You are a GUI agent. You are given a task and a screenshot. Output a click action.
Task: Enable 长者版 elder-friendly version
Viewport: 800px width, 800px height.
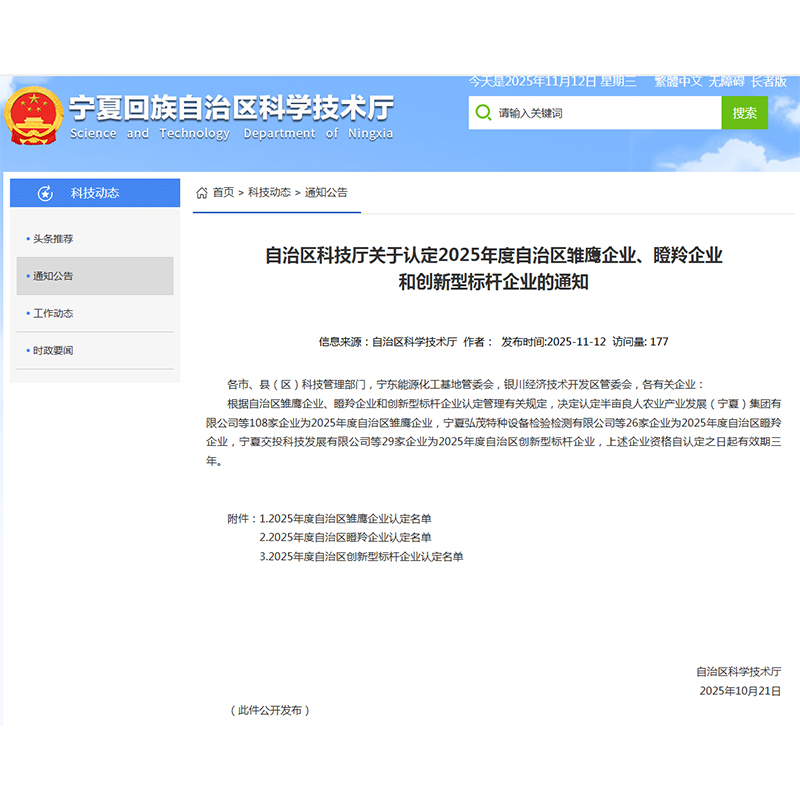(x=769, y=81)
